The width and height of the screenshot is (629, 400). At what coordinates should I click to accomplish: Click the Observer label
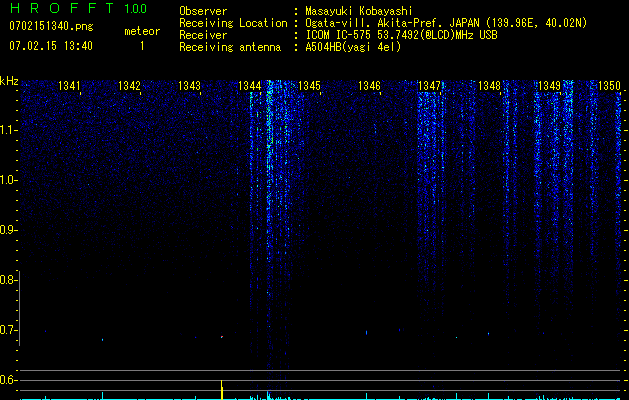(x=203, y=11)
